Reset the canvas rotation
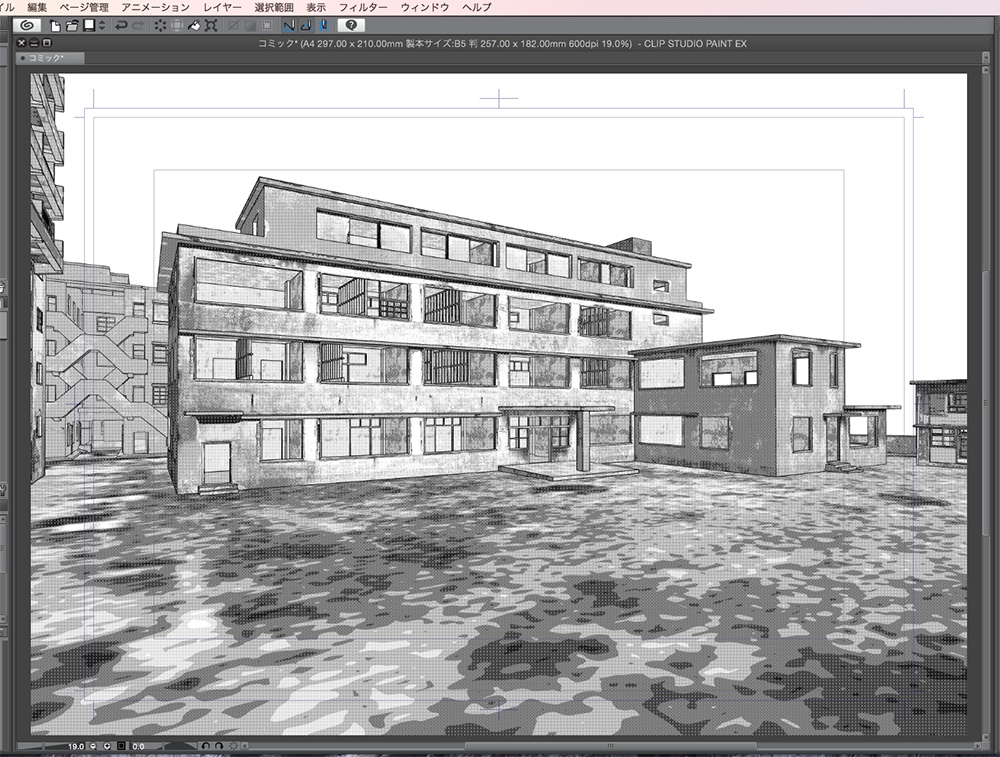This screenshot has width=1000, height=757. coord(233,746)
